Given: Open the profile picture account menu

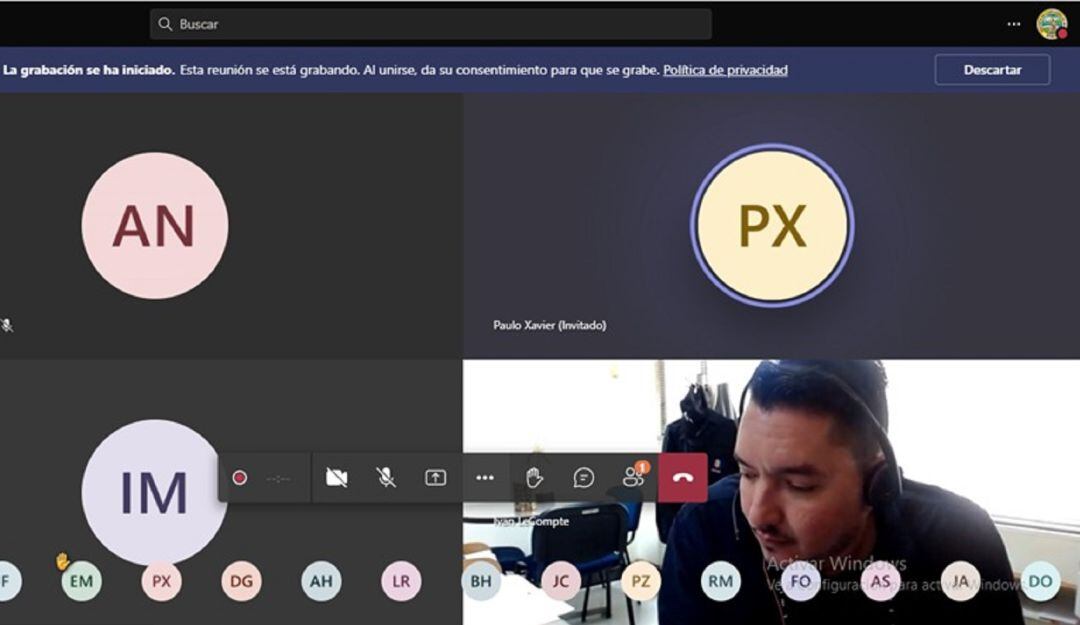Looking at the screenshot, I should (x=1051, y=24).
